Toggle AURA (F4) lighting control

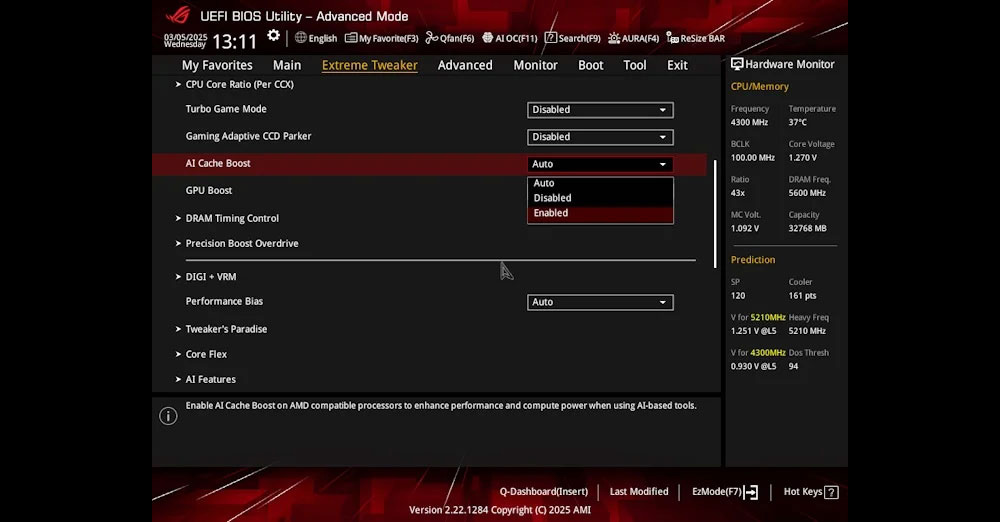633,38
